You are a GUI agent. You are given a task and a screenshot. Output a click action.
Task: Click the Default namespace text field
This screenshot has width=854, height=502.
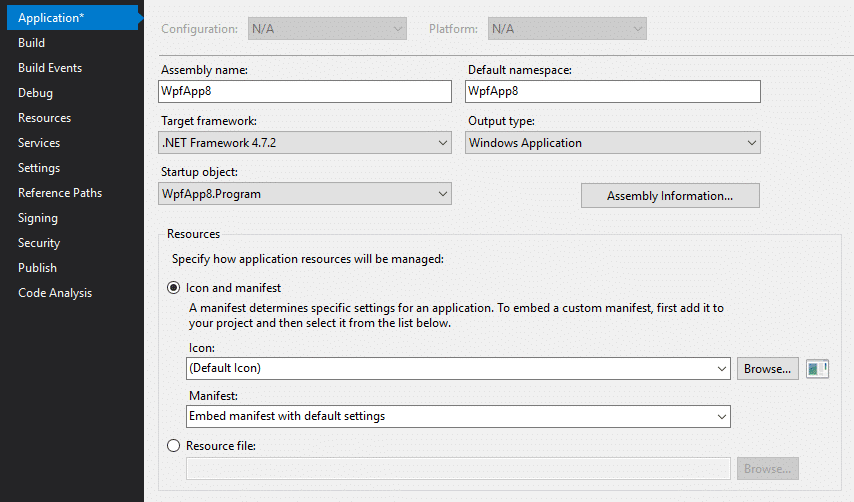click(x=613, y=91)
